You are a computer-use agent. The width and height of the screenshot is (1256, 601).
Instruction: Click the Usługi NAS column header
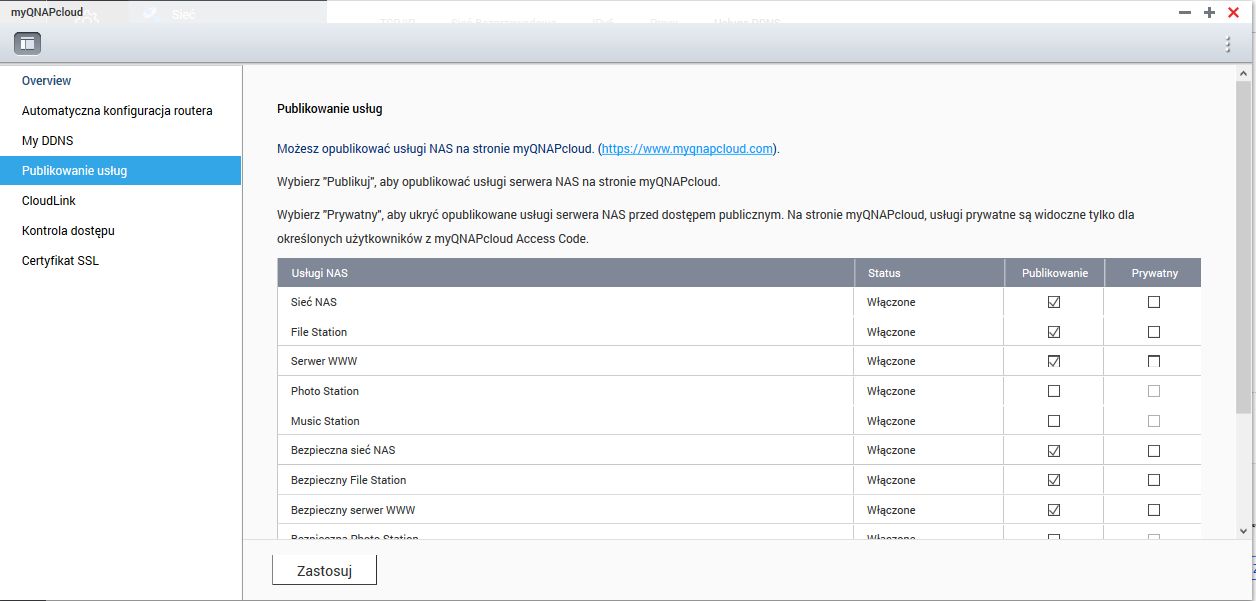pyautogui.click(x=566, y=273)
